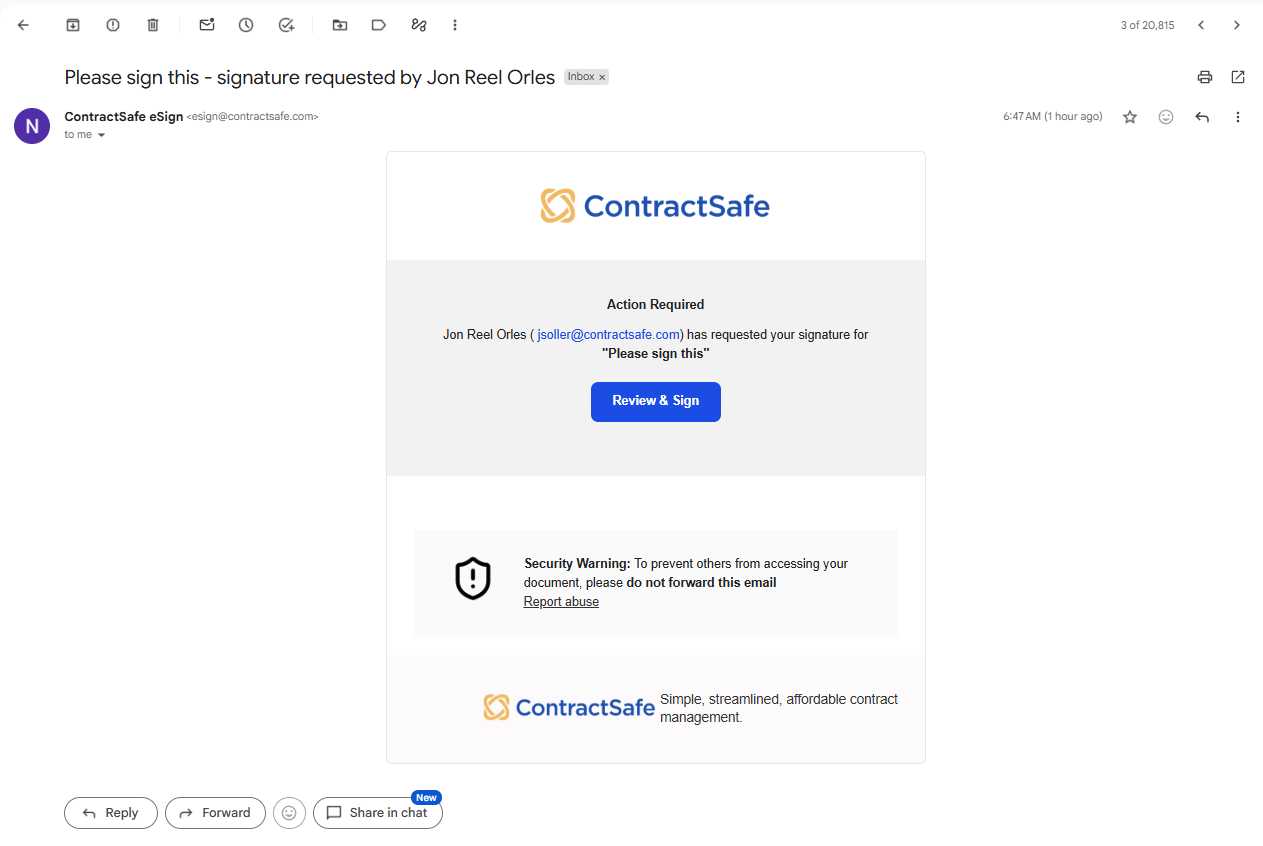Viewport: 1263px width, 846px height.
Task: Open email in a new window
Action: (x=1238, y=77)
